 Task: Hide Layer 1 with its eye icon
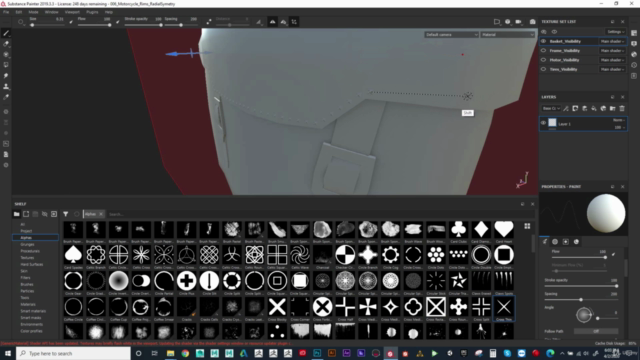coord(543,123)
